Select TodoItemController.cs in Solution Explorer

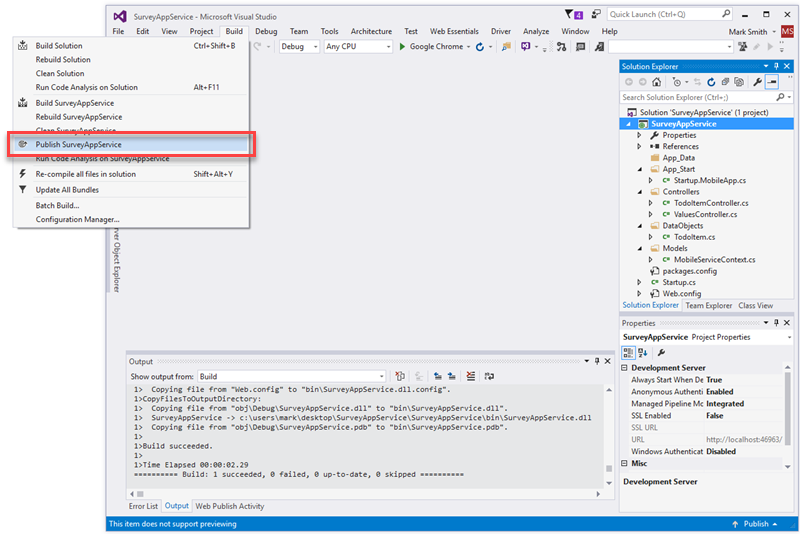(x=711, y=203)
